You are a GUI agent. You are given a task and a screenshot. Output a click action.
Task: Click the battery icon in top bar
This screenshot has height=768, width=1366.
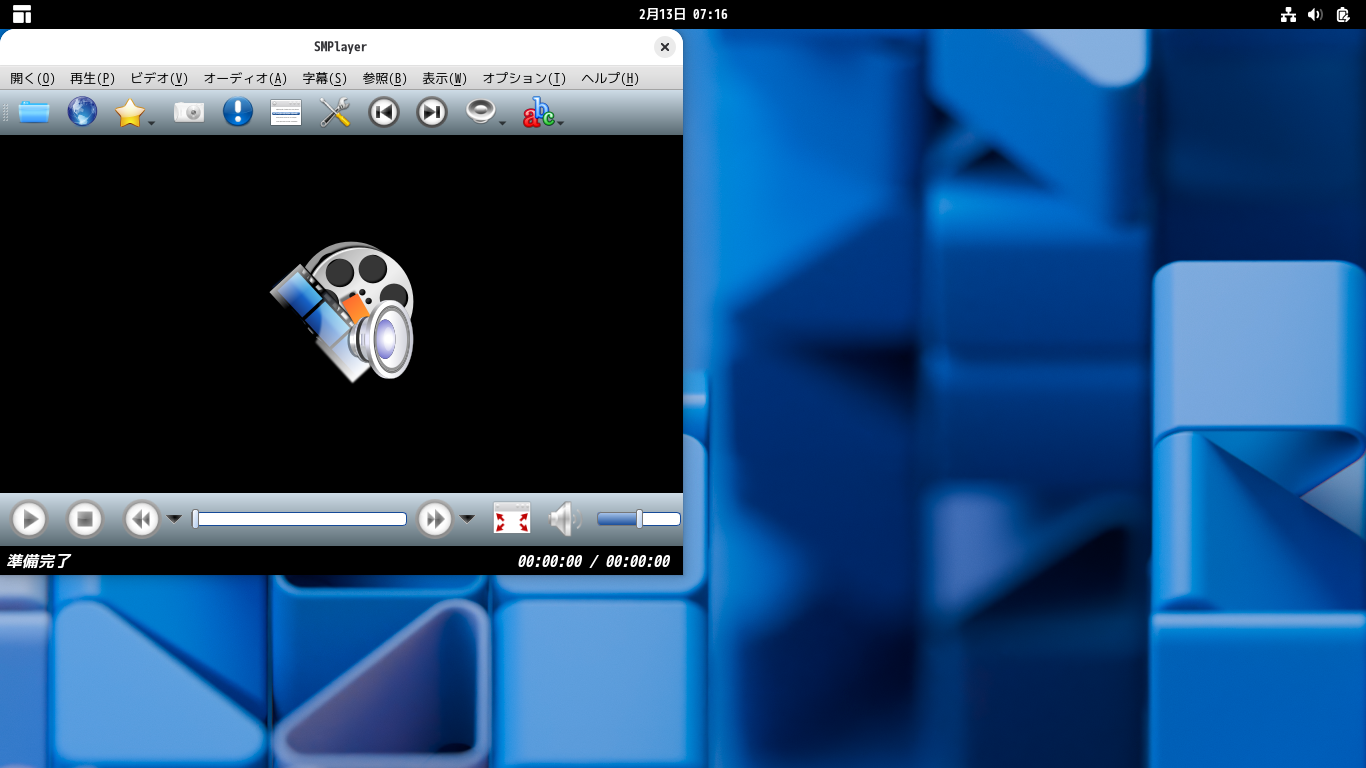tap(1343, 14)
